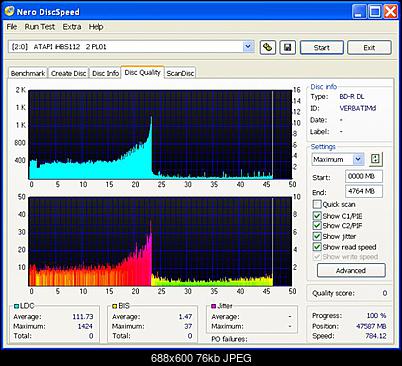Click the Jitter magenta legend swatch
The image size is (402, 366).
[214, 306]
